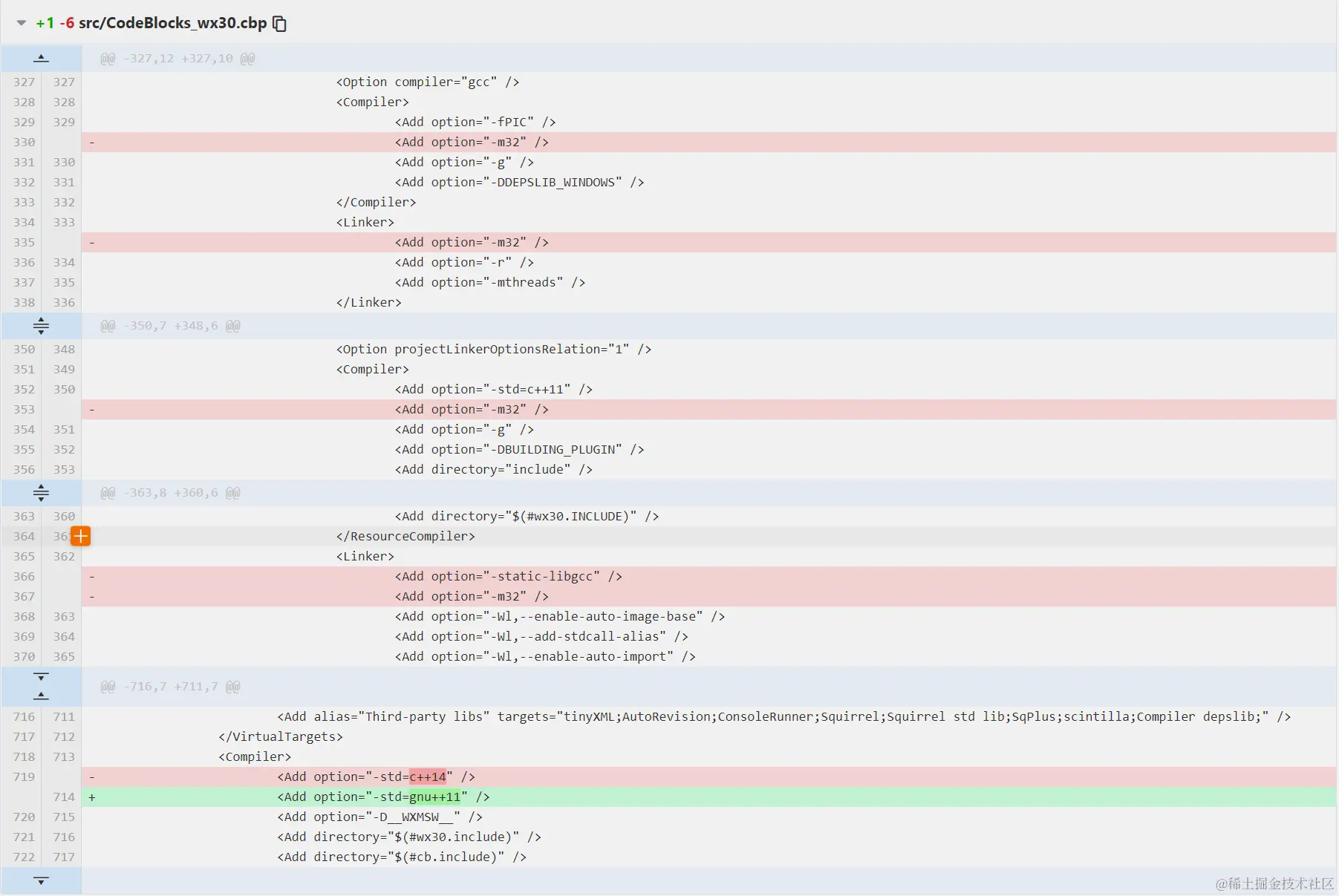Select the removed line with -std=c++14
The height and width of the screenshot is (896, 1339).
click(x=376, y=776)
